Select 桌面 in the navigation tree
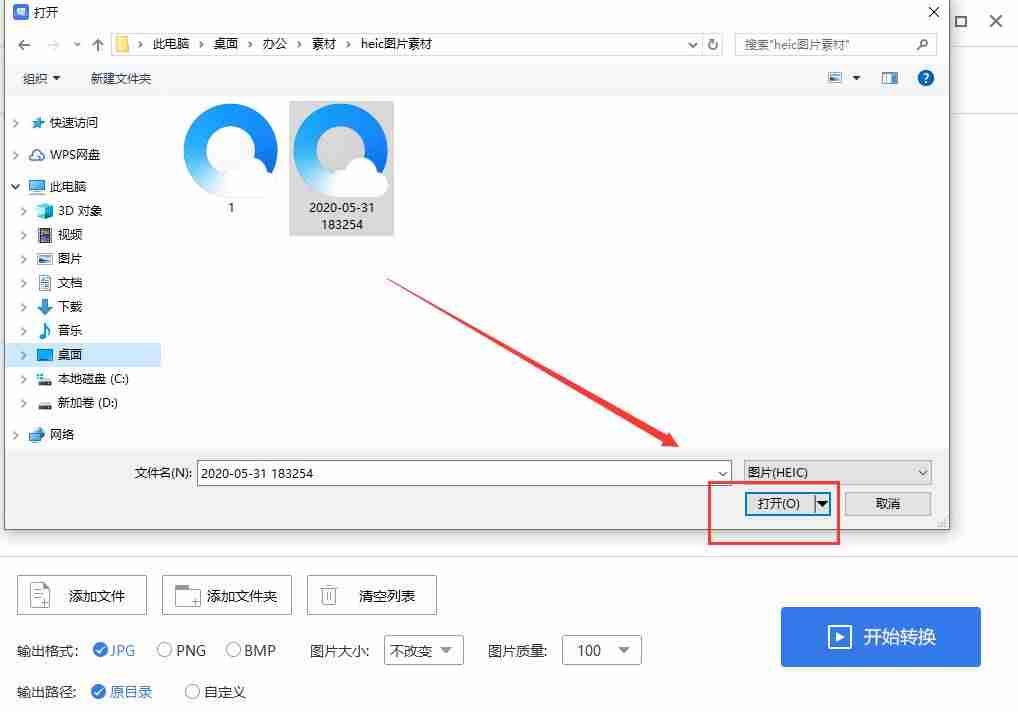The height and width of the screenshot is (712, 1018). click(x=69, y=354)
